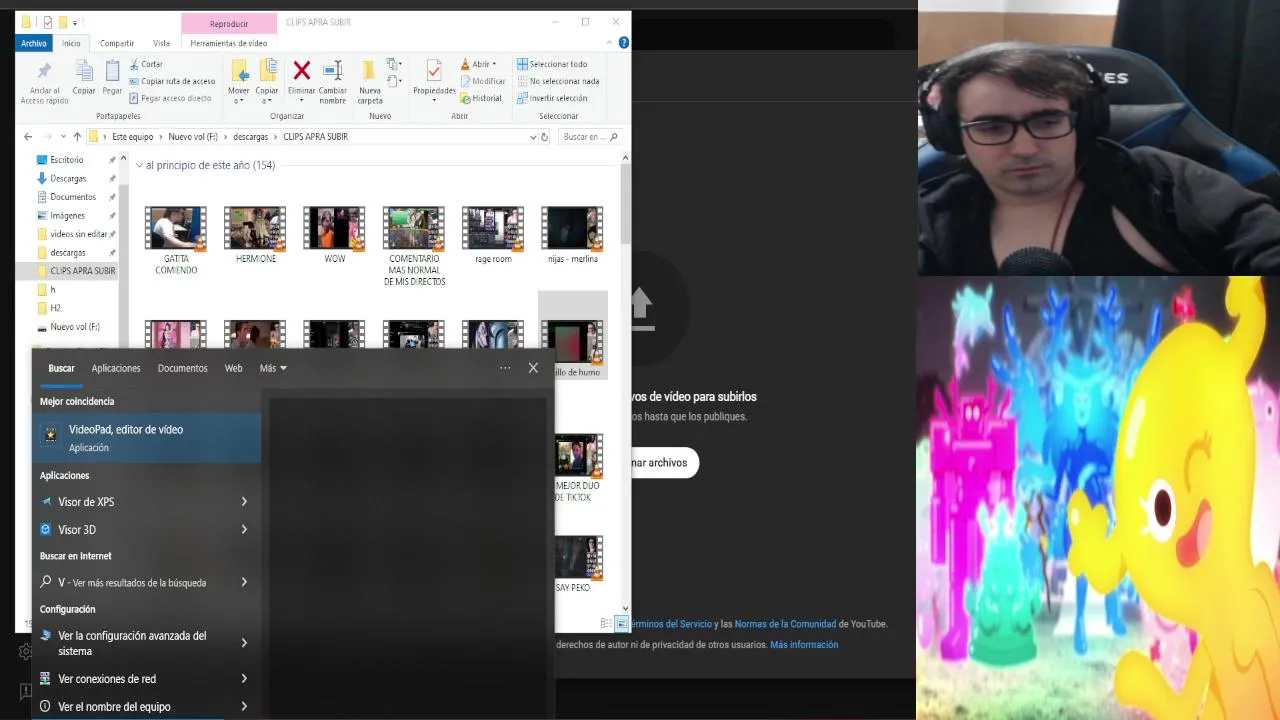Click the Cambiar nombre icon
Viewport: 1280px width, 720px height.
[x=332, y=71]
